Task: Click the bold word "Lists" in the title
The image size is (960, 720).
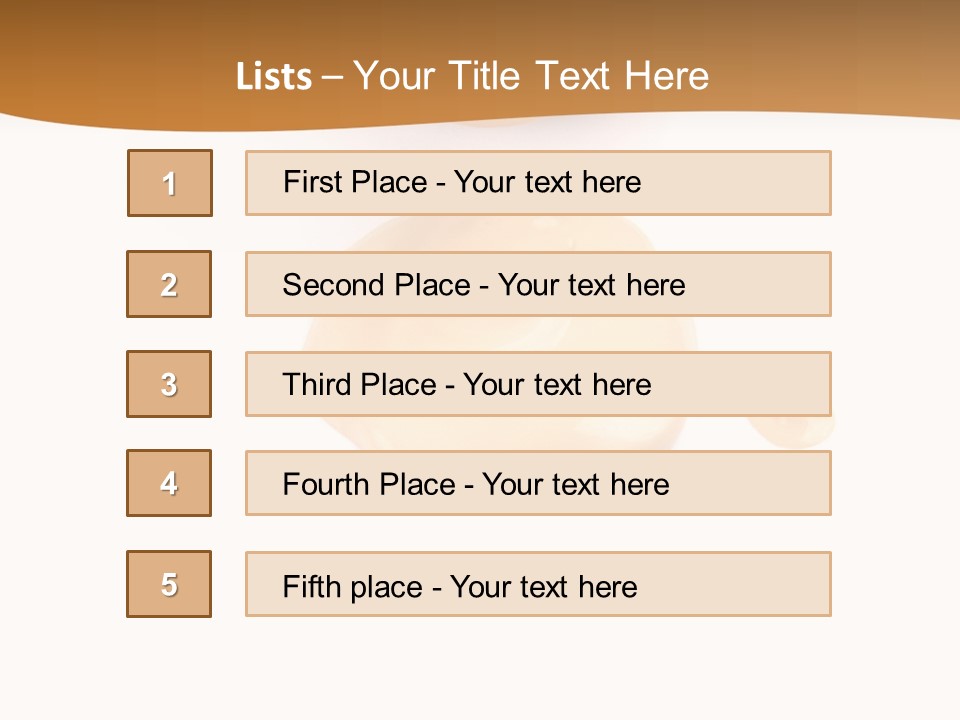Action: [274, 76]
